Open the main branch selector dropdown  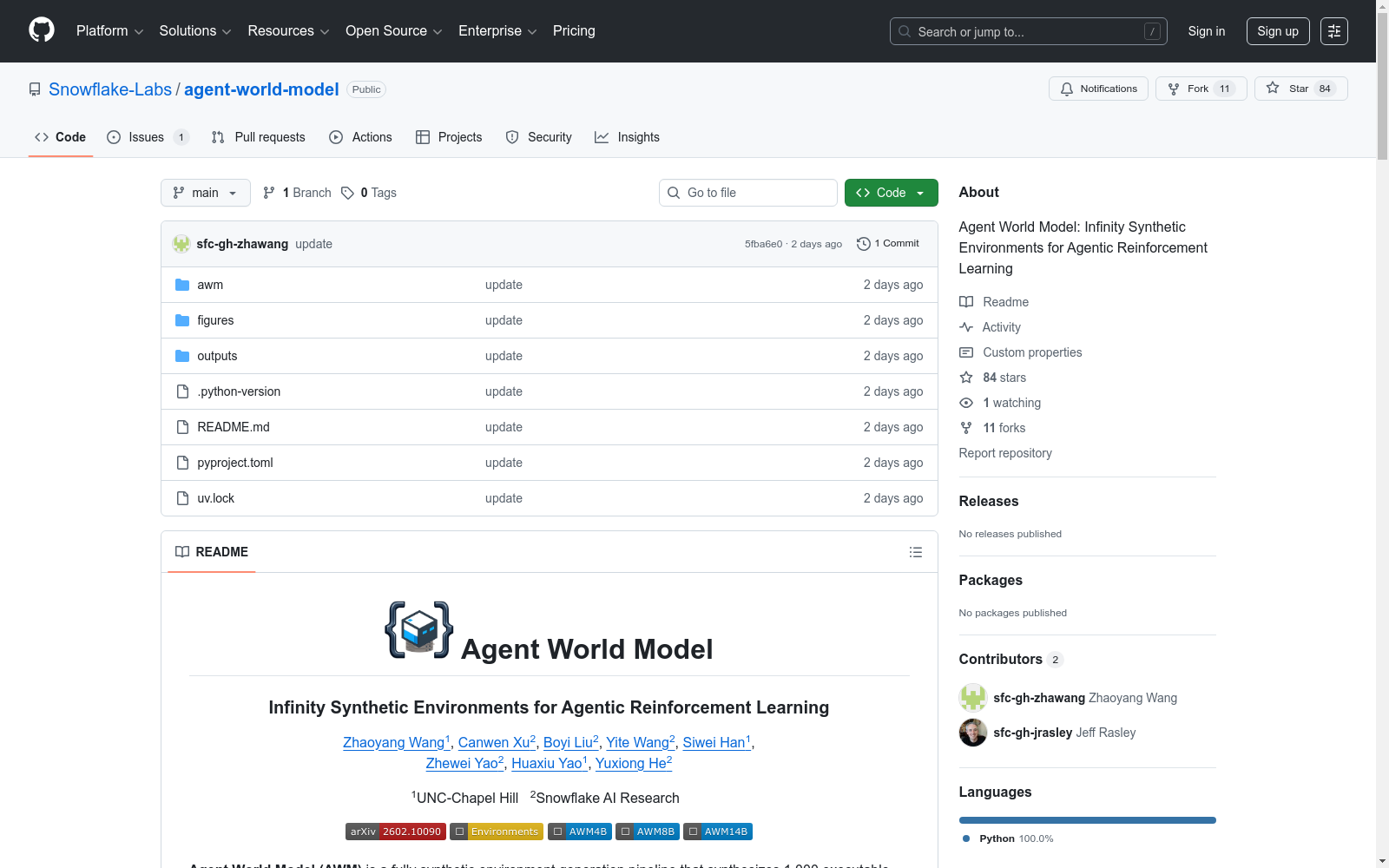(x=206, y=193)
